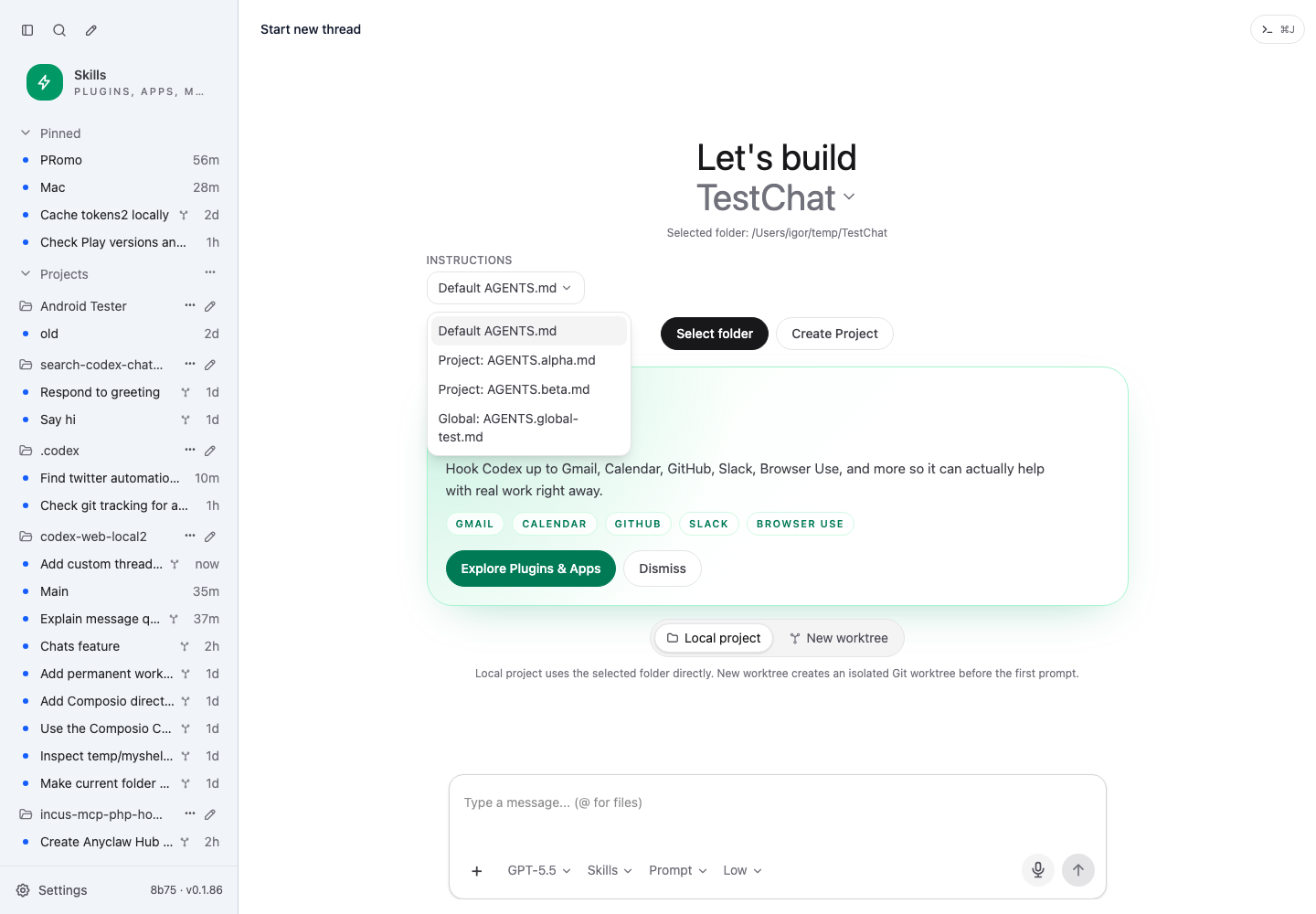Click the Android Tester folder icon

26,306
